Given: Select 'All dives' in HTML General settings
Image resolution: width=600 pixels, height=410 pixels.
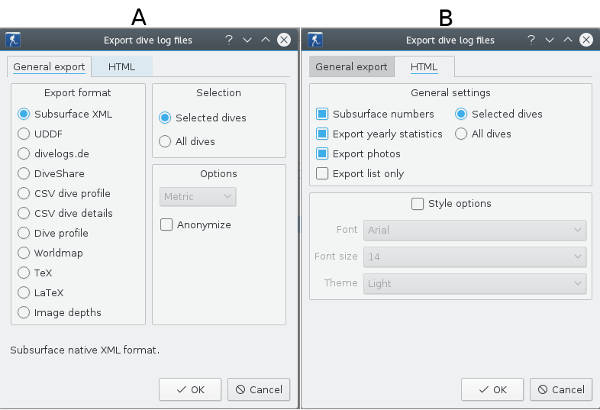Looking at the screenshot, I should tap(483, 134).
